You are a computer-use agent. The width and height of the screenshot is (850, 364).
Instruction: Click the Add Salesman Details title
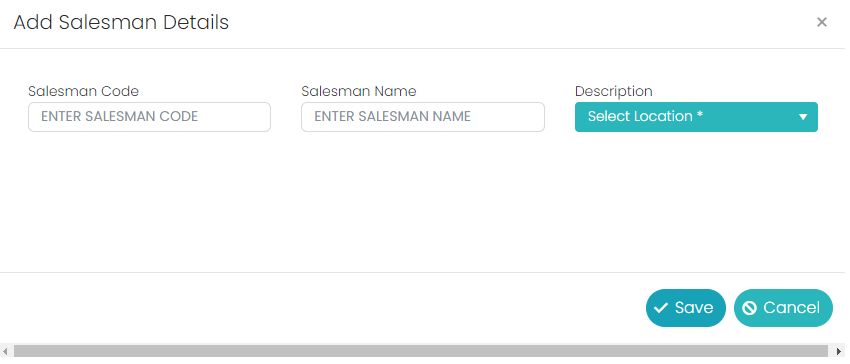click(121, 23)
